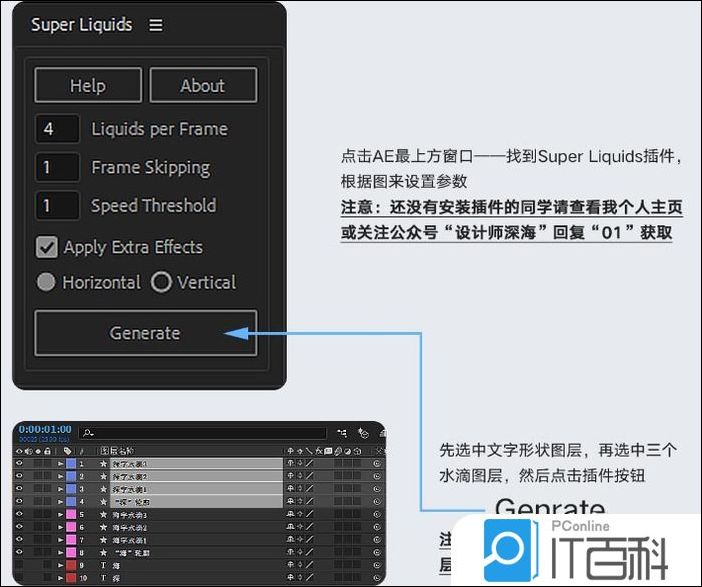This screenshot has width=702, height=587.
Task: Select the Horizontal radio button
Action: point(46,282)
